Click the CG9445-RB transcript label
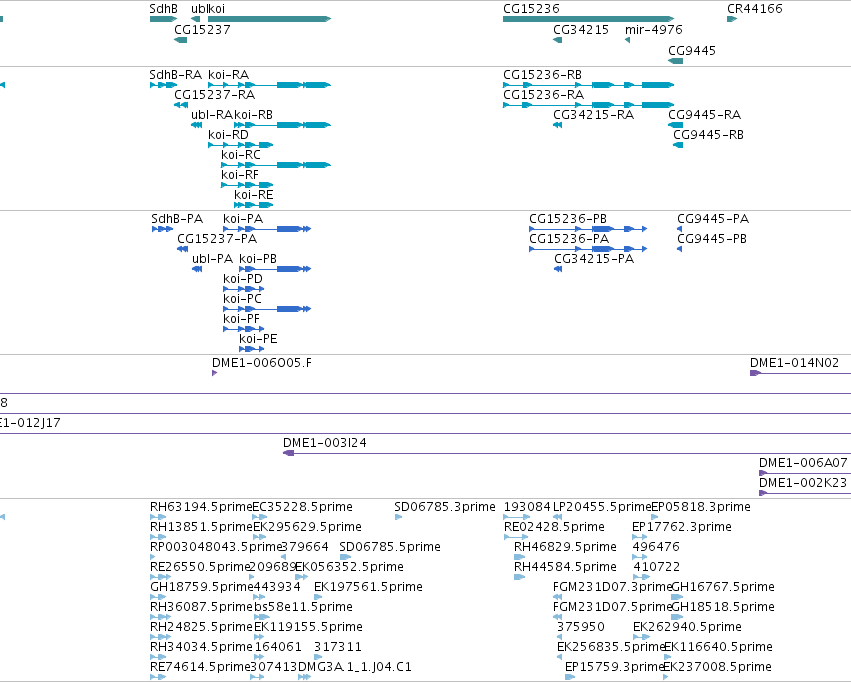This screenshot has height=682, width=851. (708, 135)
